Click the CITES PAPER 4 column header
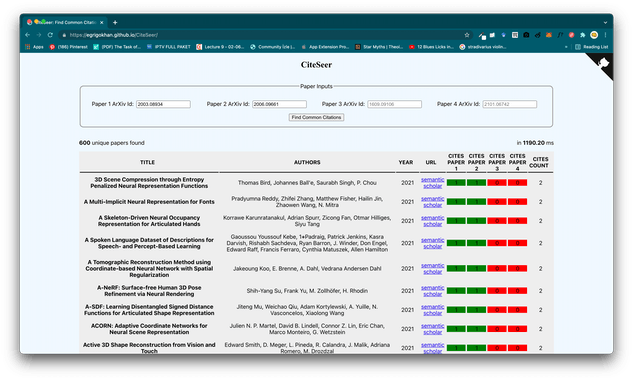This screenshot has width=633, height=380. click(x=518, y=162)
